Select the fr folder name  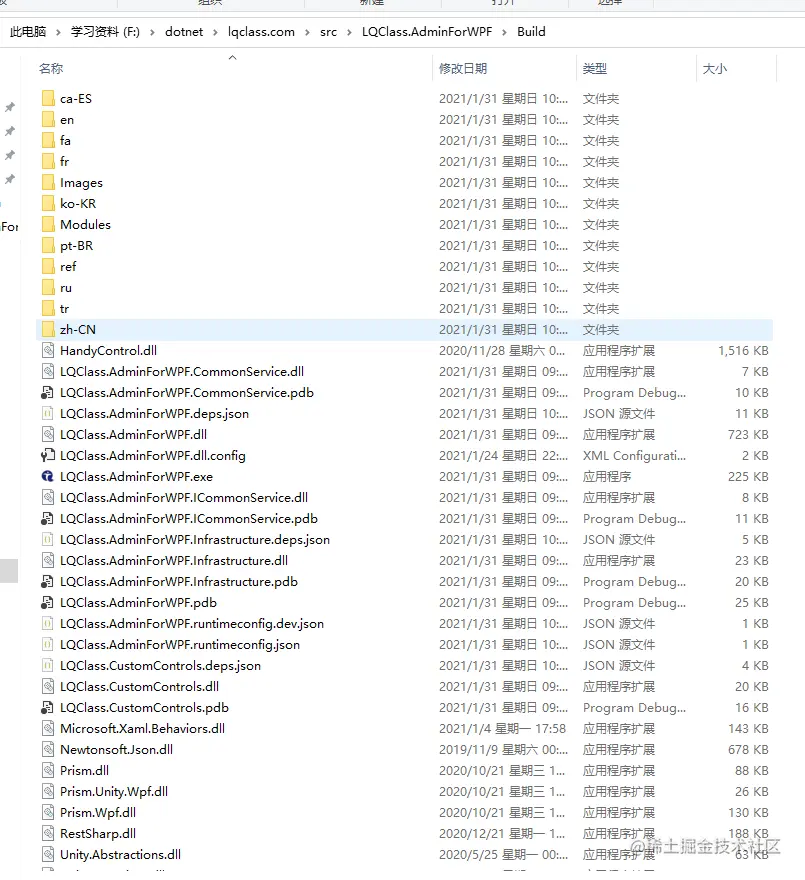65,162
